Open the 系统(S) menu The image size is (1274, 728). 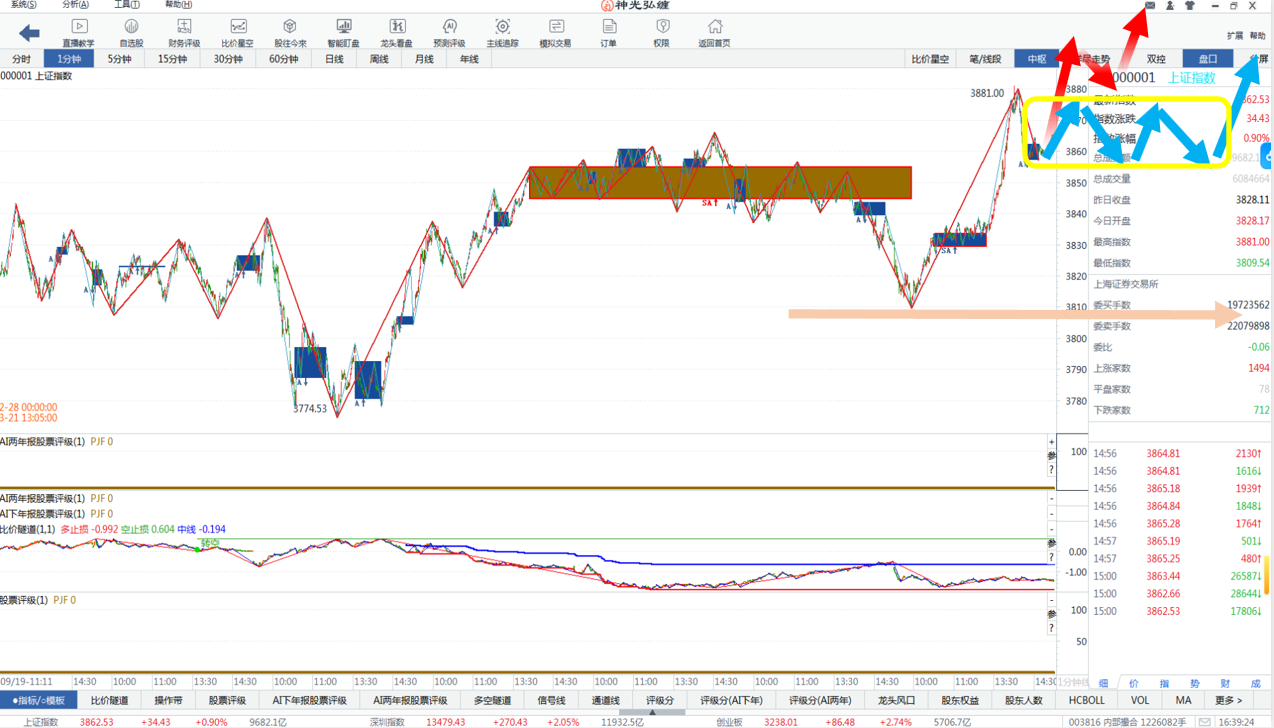pos(23,5)
